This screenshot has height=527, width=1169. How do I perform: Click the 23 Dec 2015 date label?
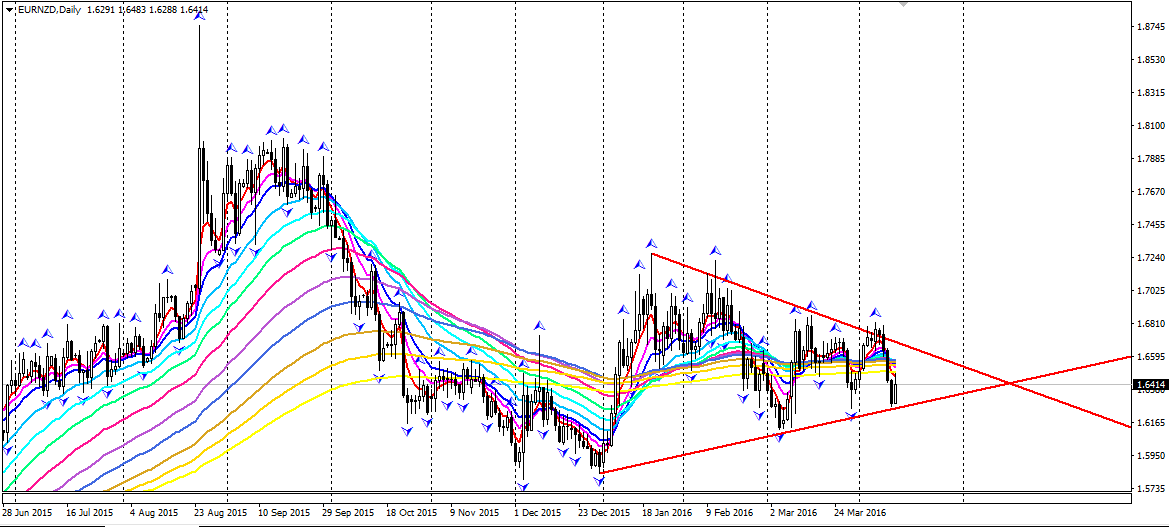click(604, 514)
